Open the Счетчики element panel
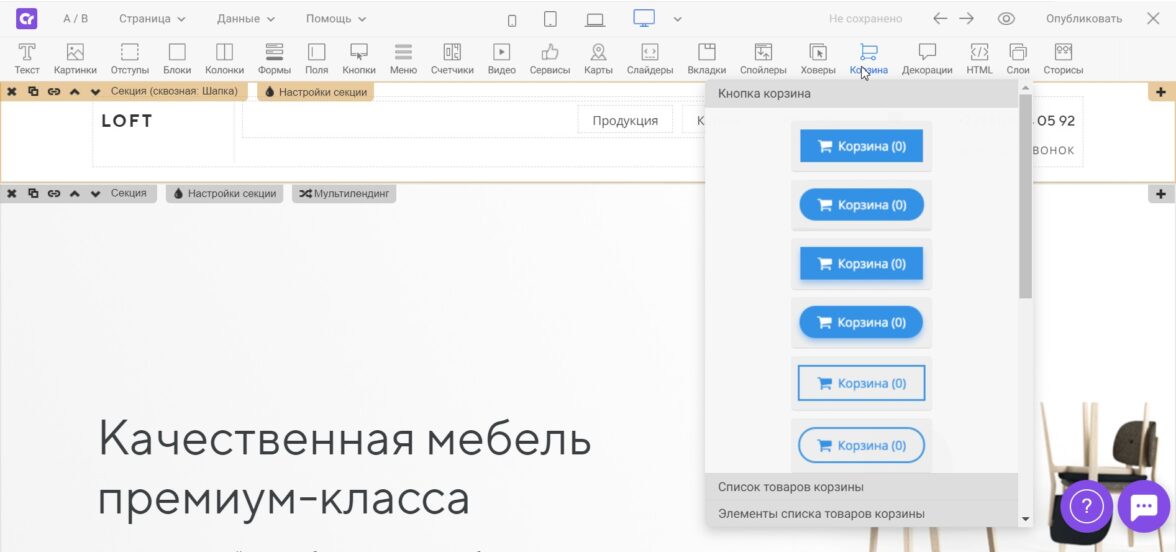Image resolution: width=1176 pixels, height=552 pixels. [452, 59]
